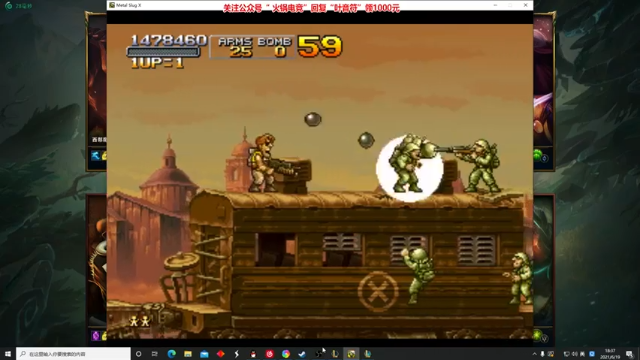
Task: Open the red diamond app on taskbar
Action: pyautogui.click(x=220, y=354)
